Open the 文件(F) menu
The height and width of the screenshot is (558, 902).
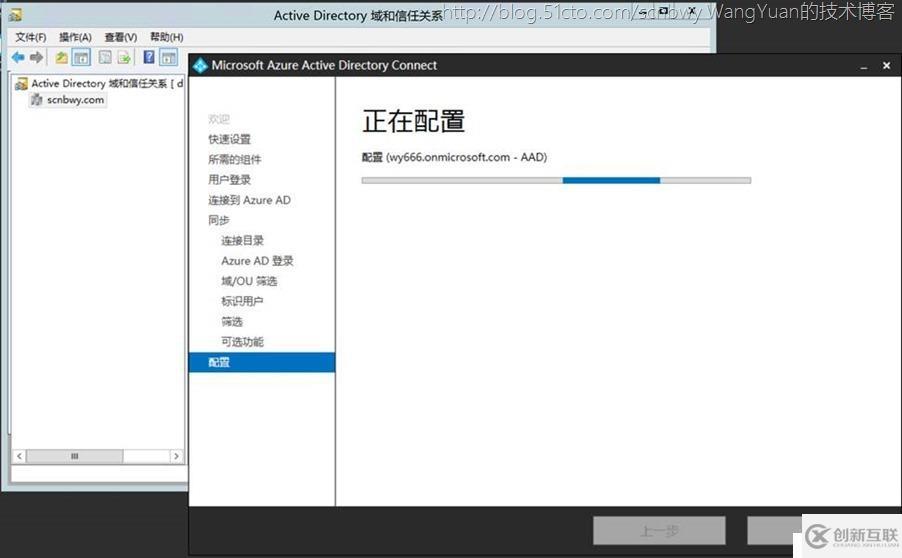30,37
